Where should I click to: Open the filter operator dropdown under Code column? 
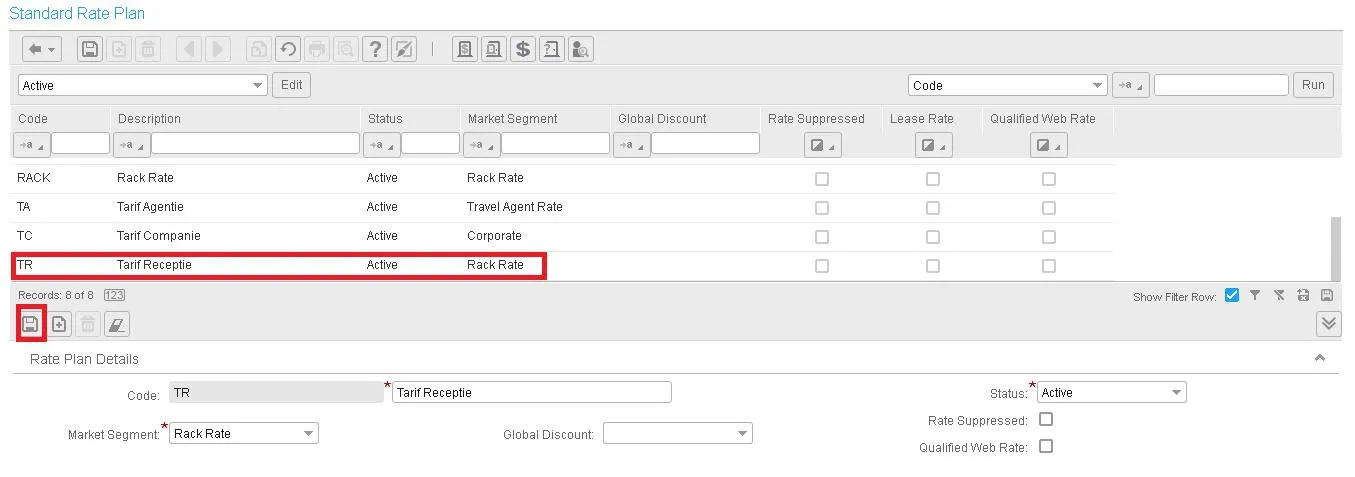[31, 145]
